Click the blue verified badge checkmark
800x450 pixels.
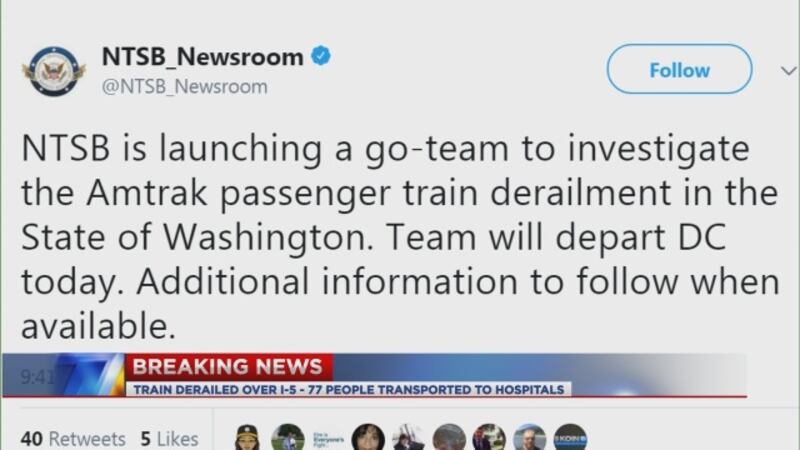pyautogui.click(x=321, y=56)
